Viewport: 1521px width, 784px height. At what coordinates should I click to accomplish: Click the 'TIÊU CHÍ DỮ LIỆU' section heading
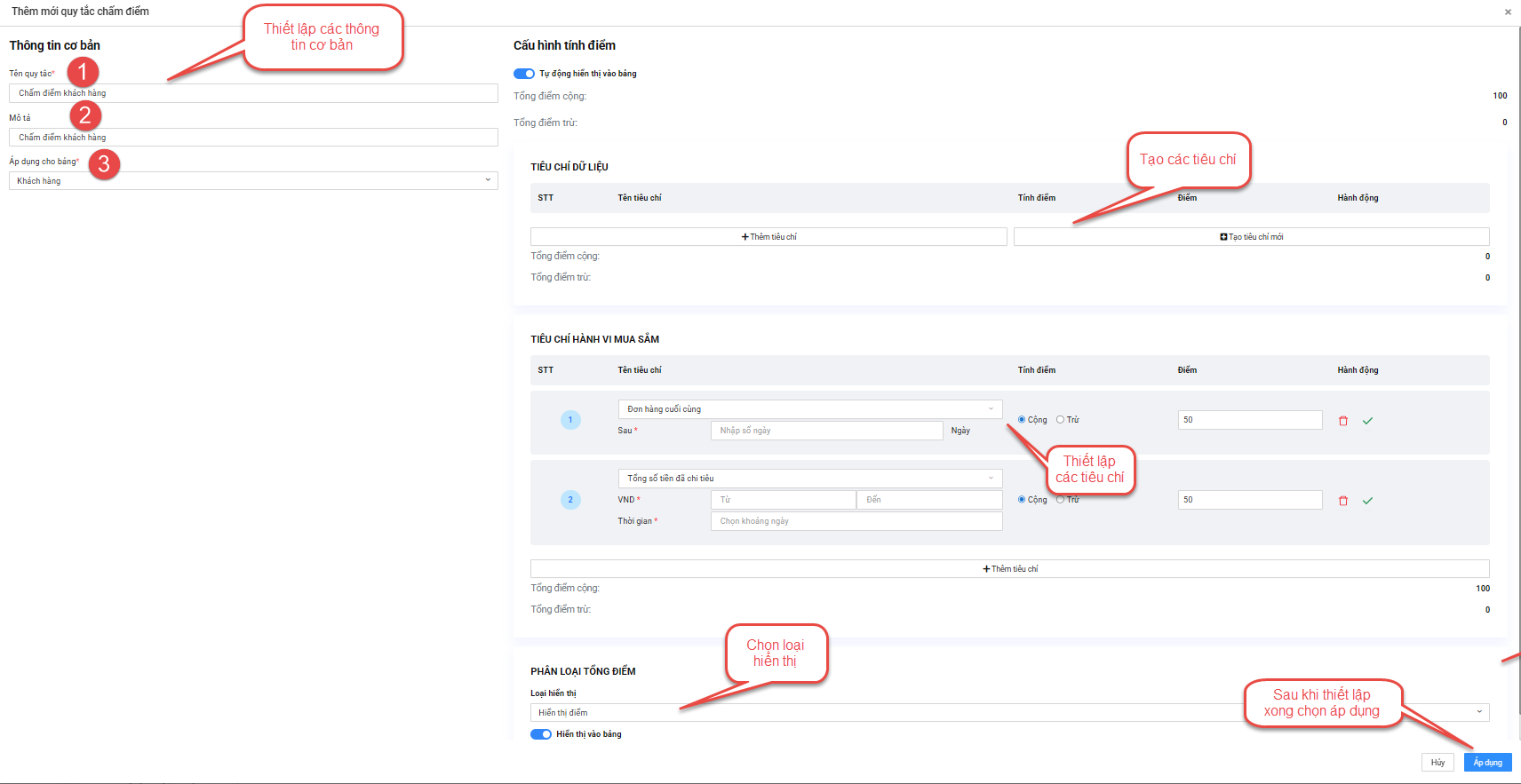click(569, 167)
